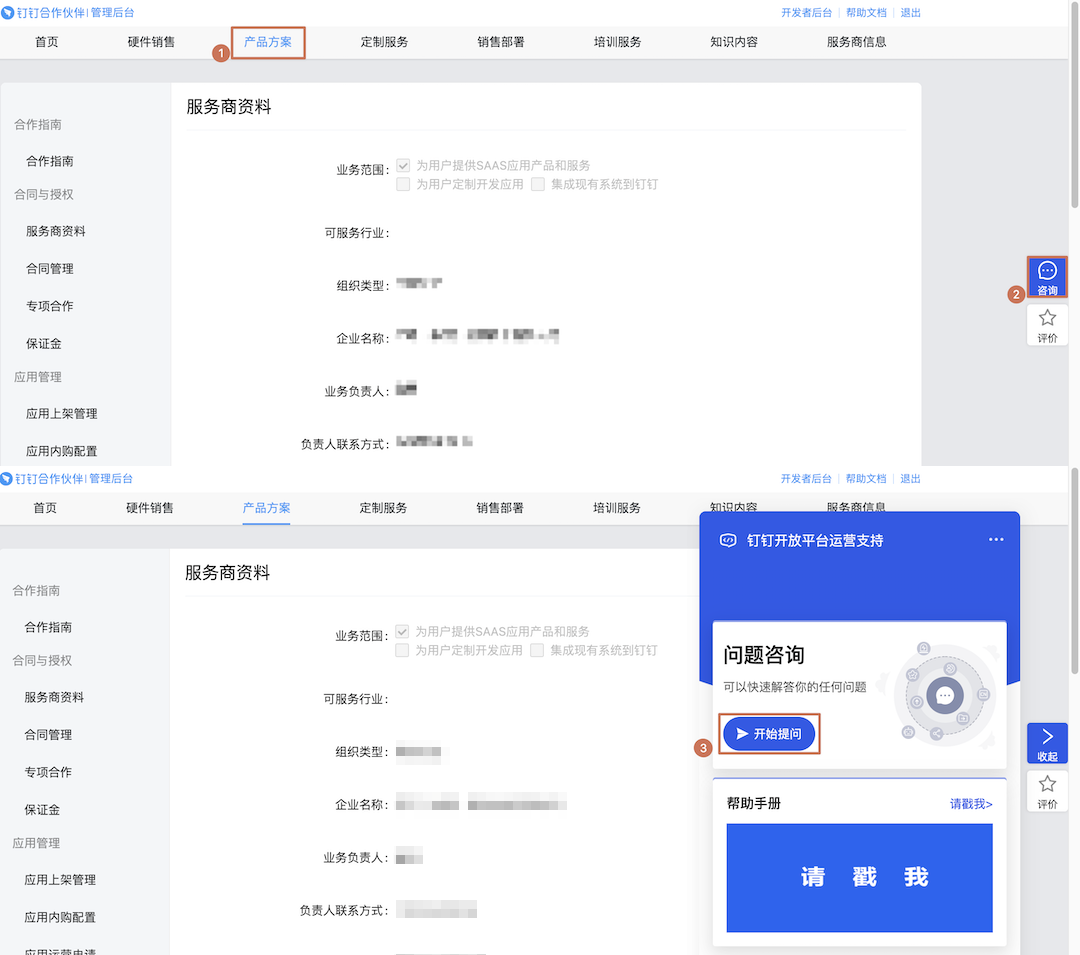Switch to 服务商信息 tab in the upper page
This screenshot has width=1080, height=955.
click(856, 42)
